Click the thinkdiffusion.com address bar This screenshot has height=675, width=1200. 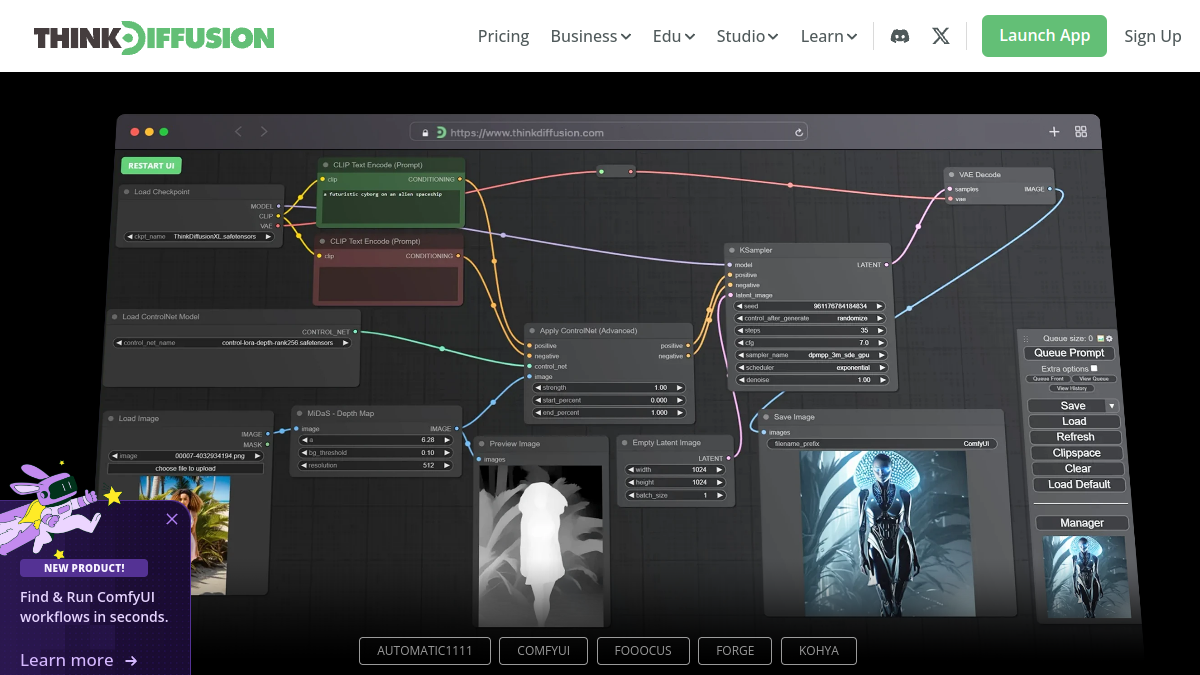(609, 132)
